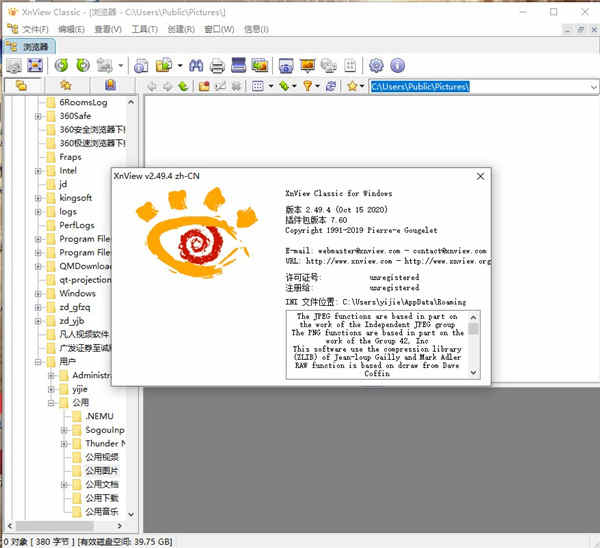Select the .NEMU folder
The height and width of the screenshot is (548, 600).
[99, 416]
